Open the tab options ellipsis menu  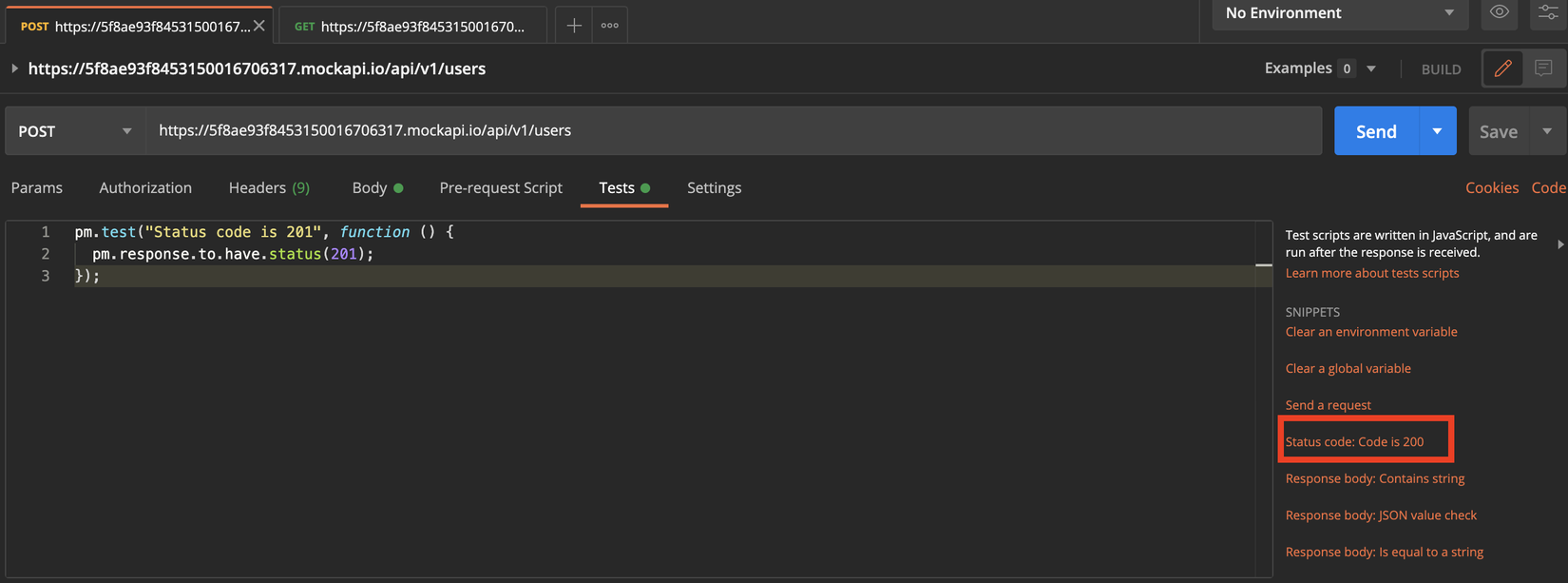(610, 26)
